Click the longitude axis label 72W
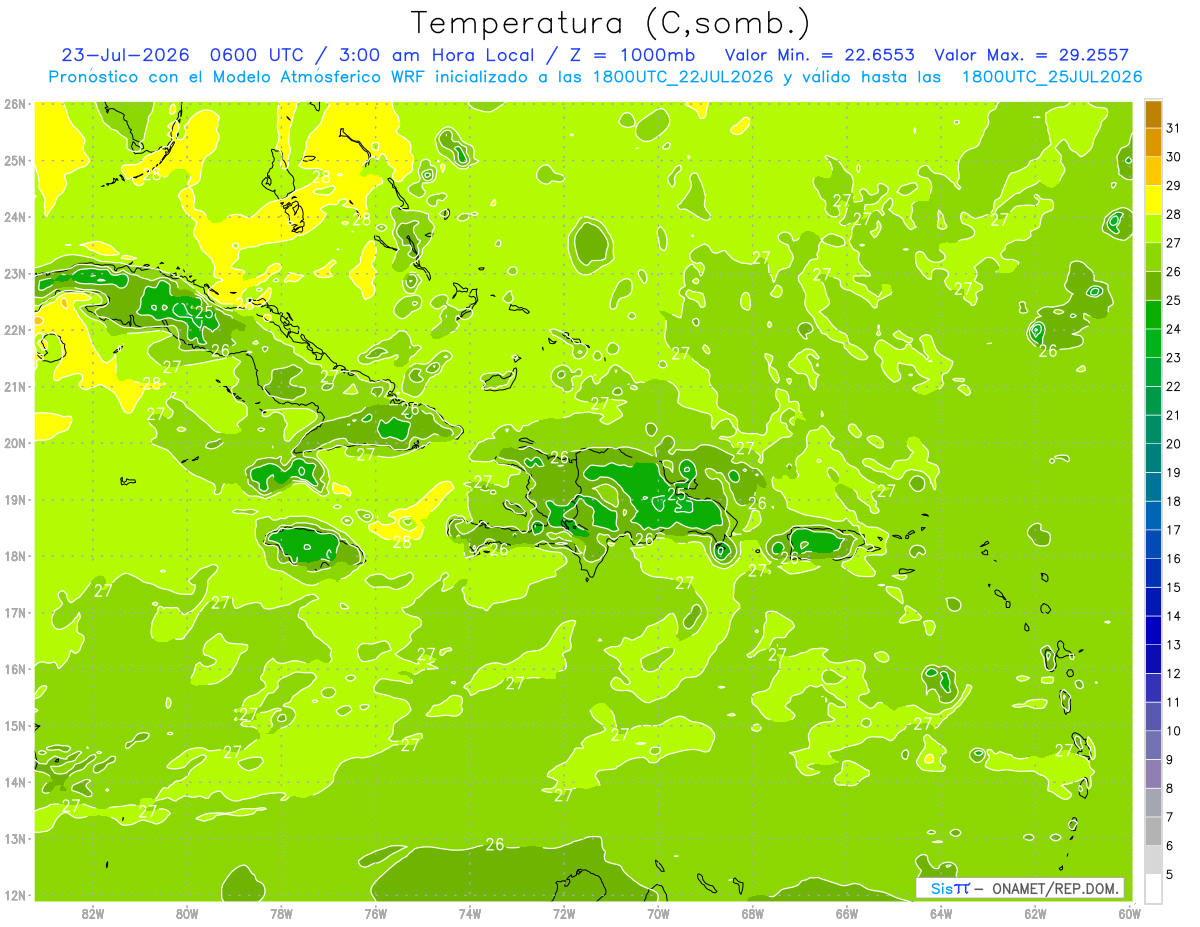 coord(564,913)
